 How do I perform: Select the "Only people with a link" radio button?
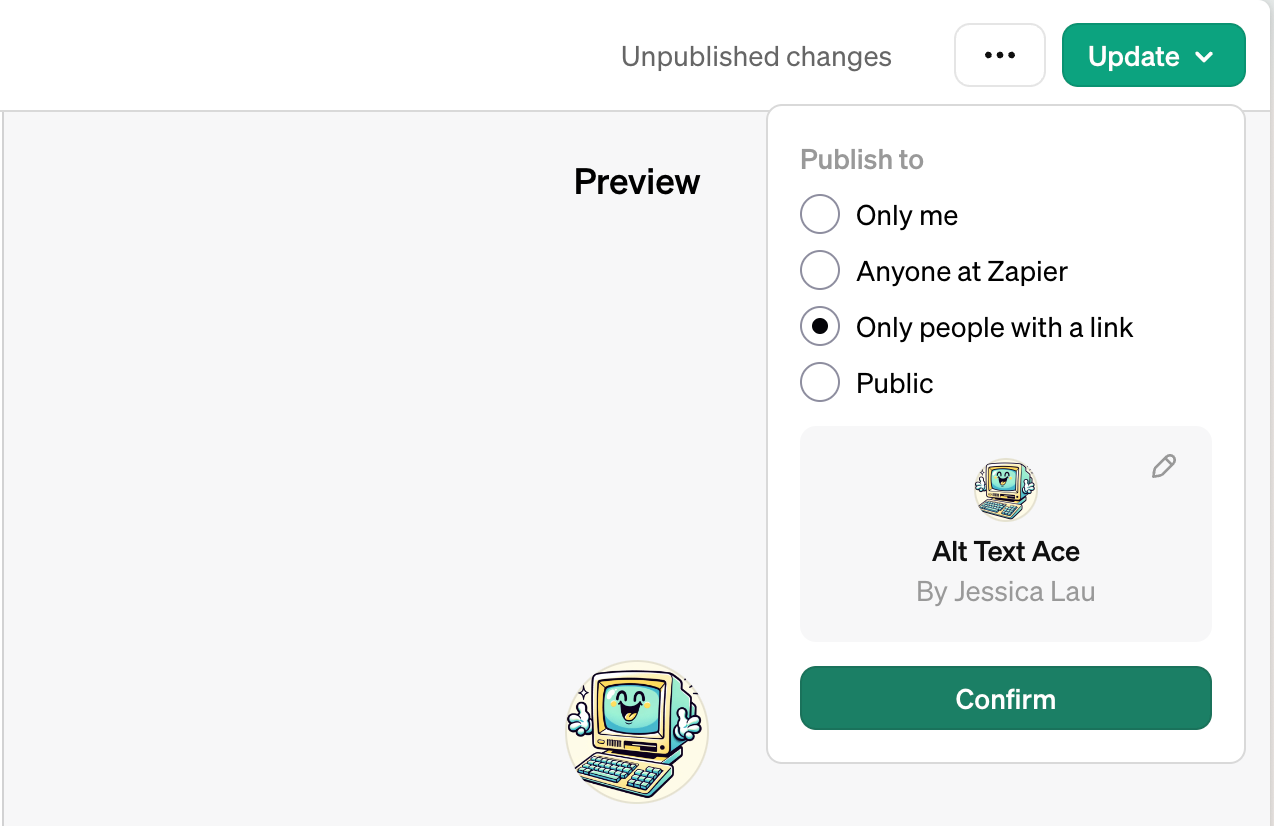pyautogui.click(x=820, y=327)
